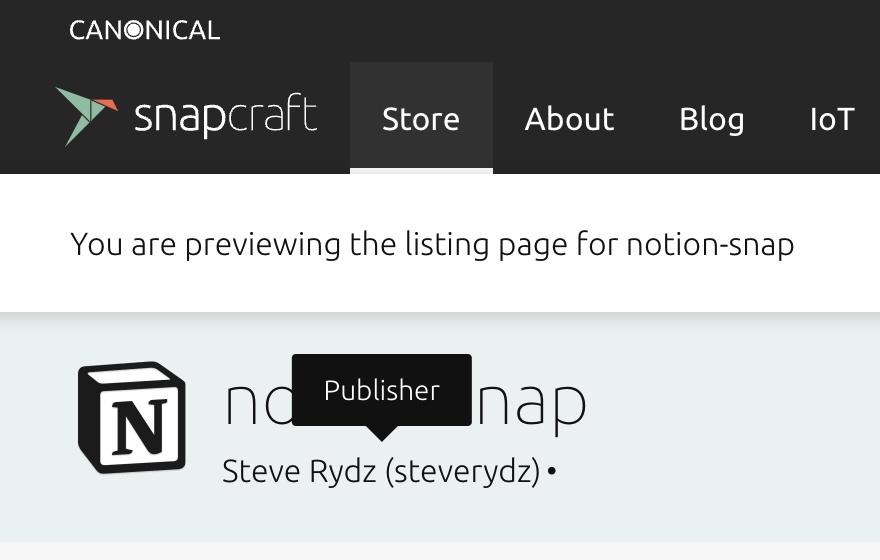Click the previewing listing page notice text
Screen dimensions: 880x560
click(x=432, y=245)
